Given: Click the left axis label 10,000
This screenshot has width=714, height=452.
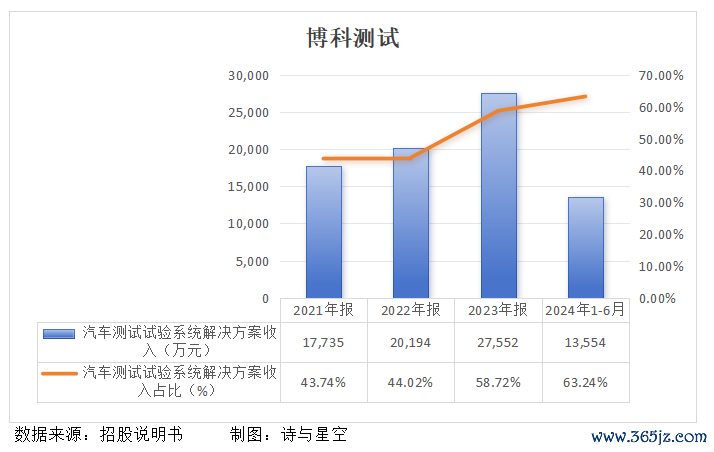Looking at the screenshot, I should point(249,224).
